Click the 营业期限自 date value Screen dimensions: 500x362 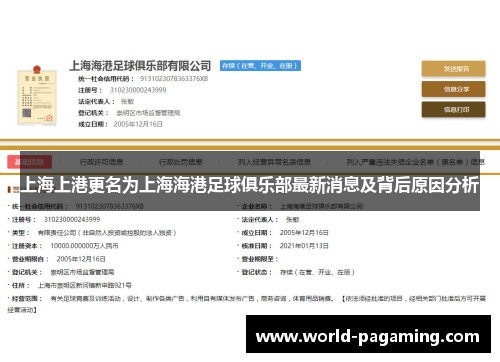[x=81, y=259]
